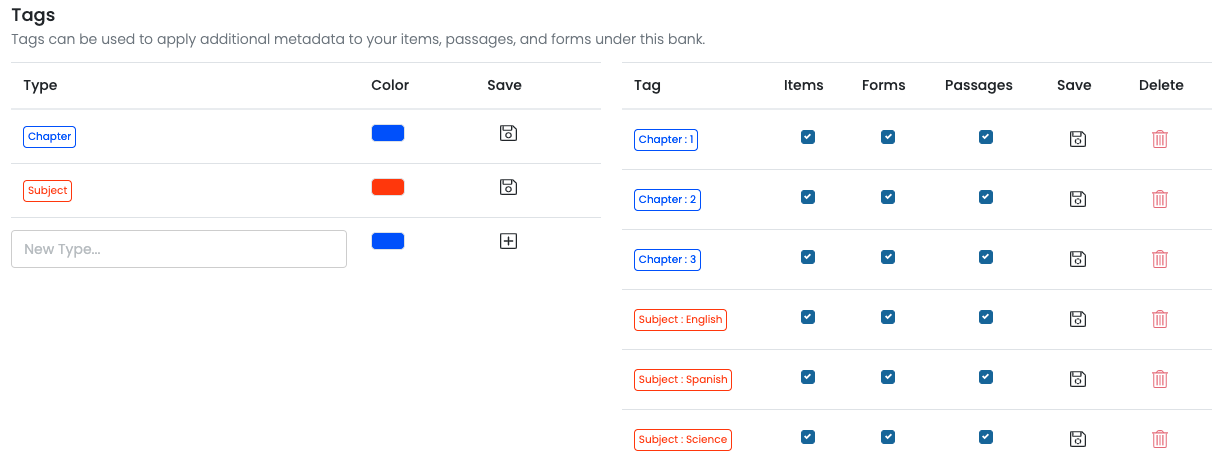
Task: Pick color for the new type
Action: (387, 241)
